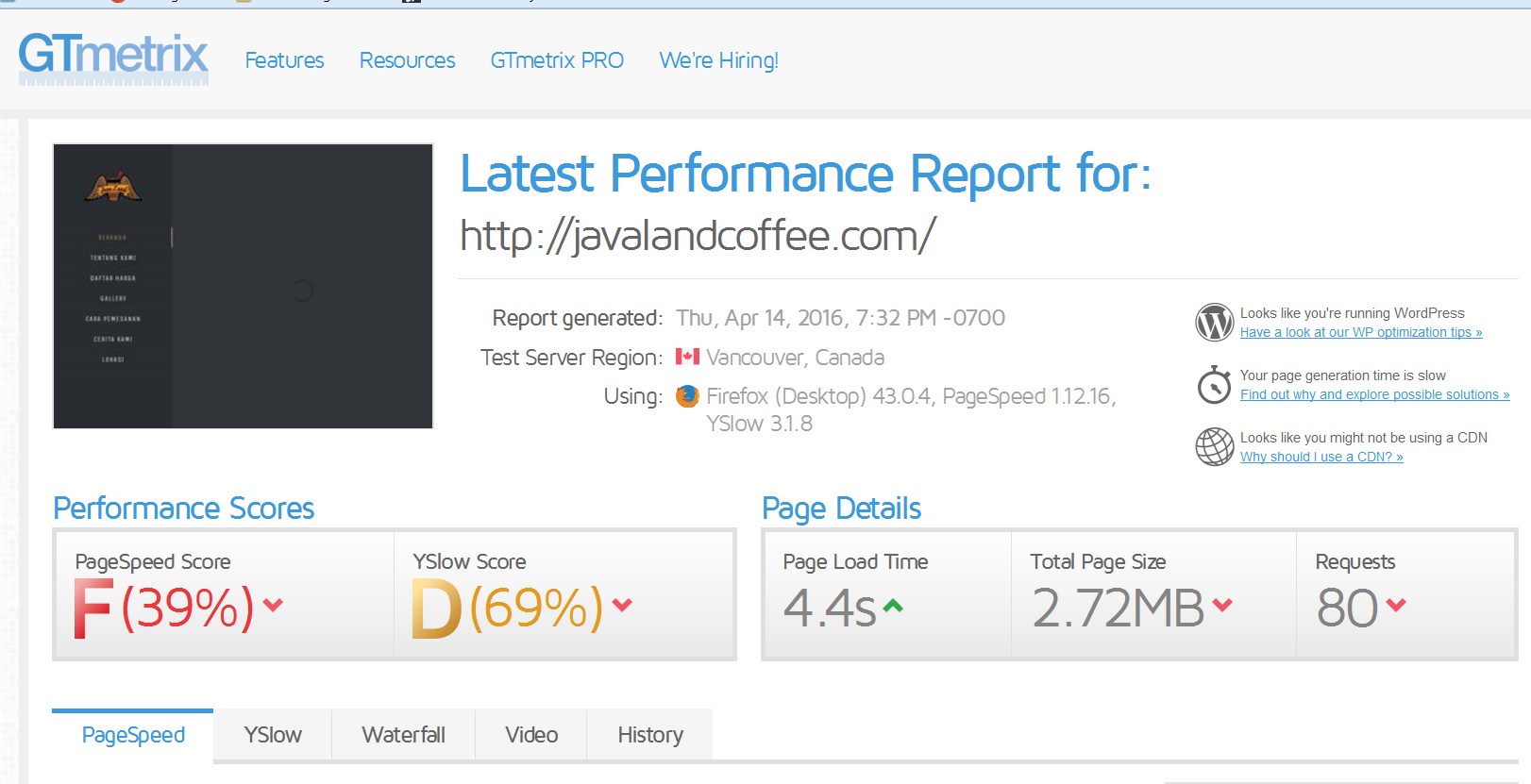Open We're Hiring! link

coord(718,60)
